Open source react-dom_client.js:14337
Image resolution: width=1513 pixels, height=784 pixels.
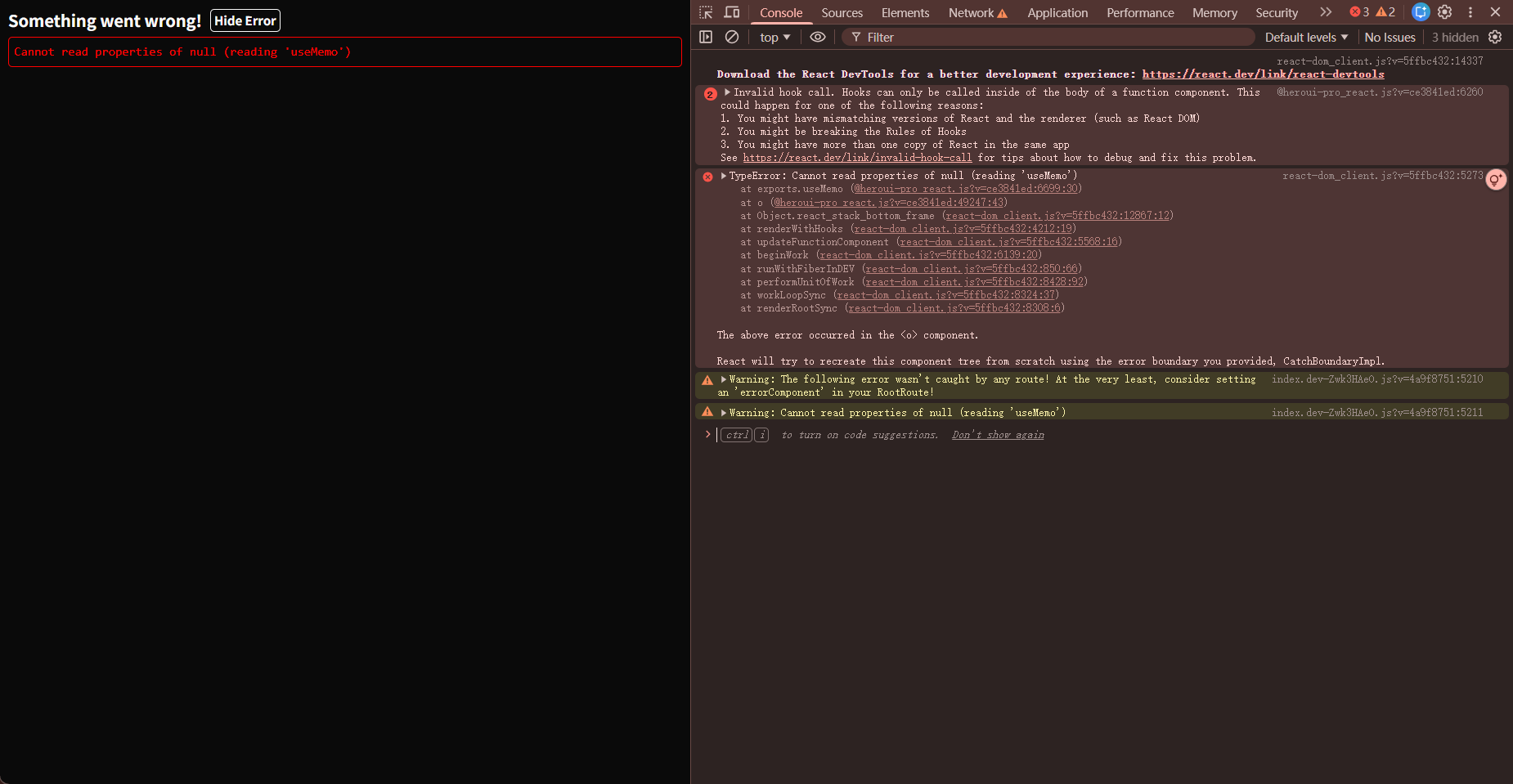pyautogui.click(x=1380, y=61)
